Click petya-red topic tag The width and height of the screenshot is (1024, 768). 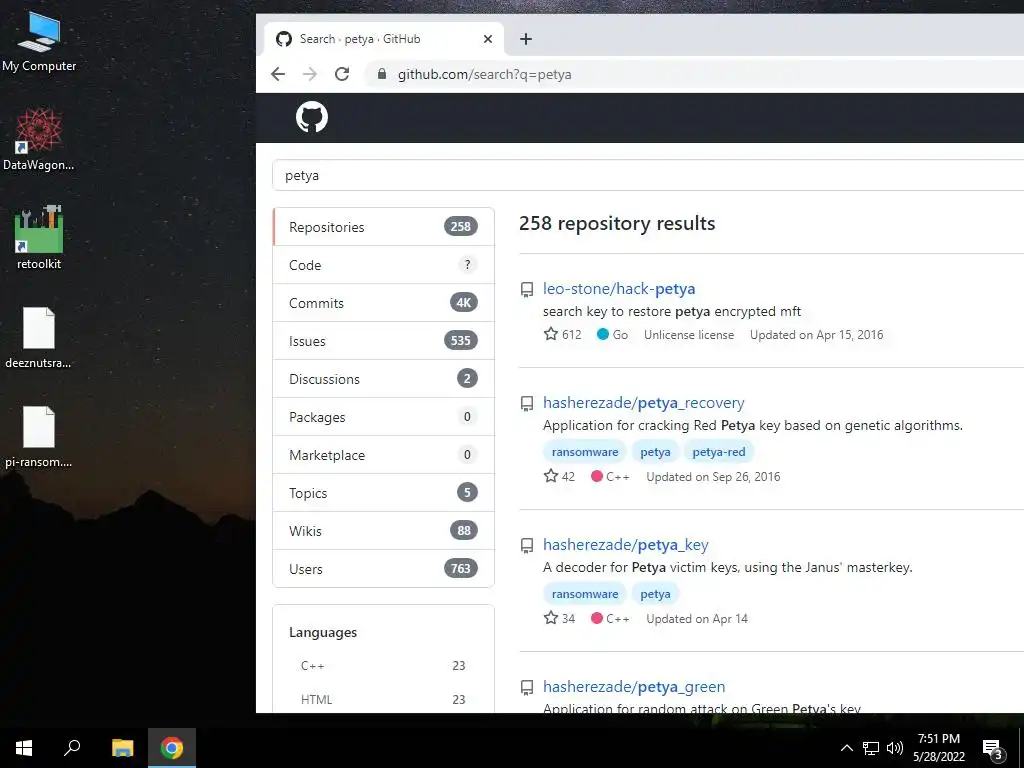pos(718,451)
